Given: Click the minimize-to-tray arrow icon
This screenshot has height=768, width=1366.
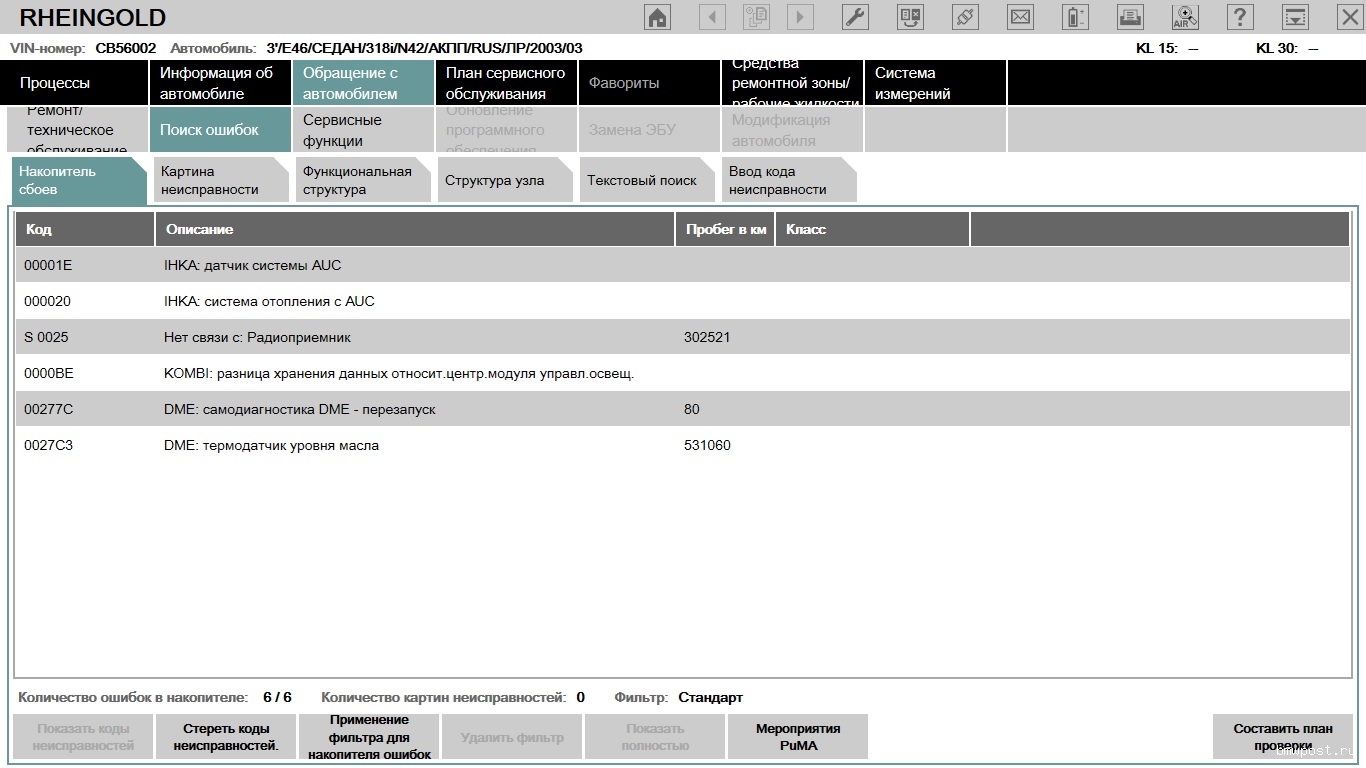Looking at the screenshot, I should coord(1295,17).
